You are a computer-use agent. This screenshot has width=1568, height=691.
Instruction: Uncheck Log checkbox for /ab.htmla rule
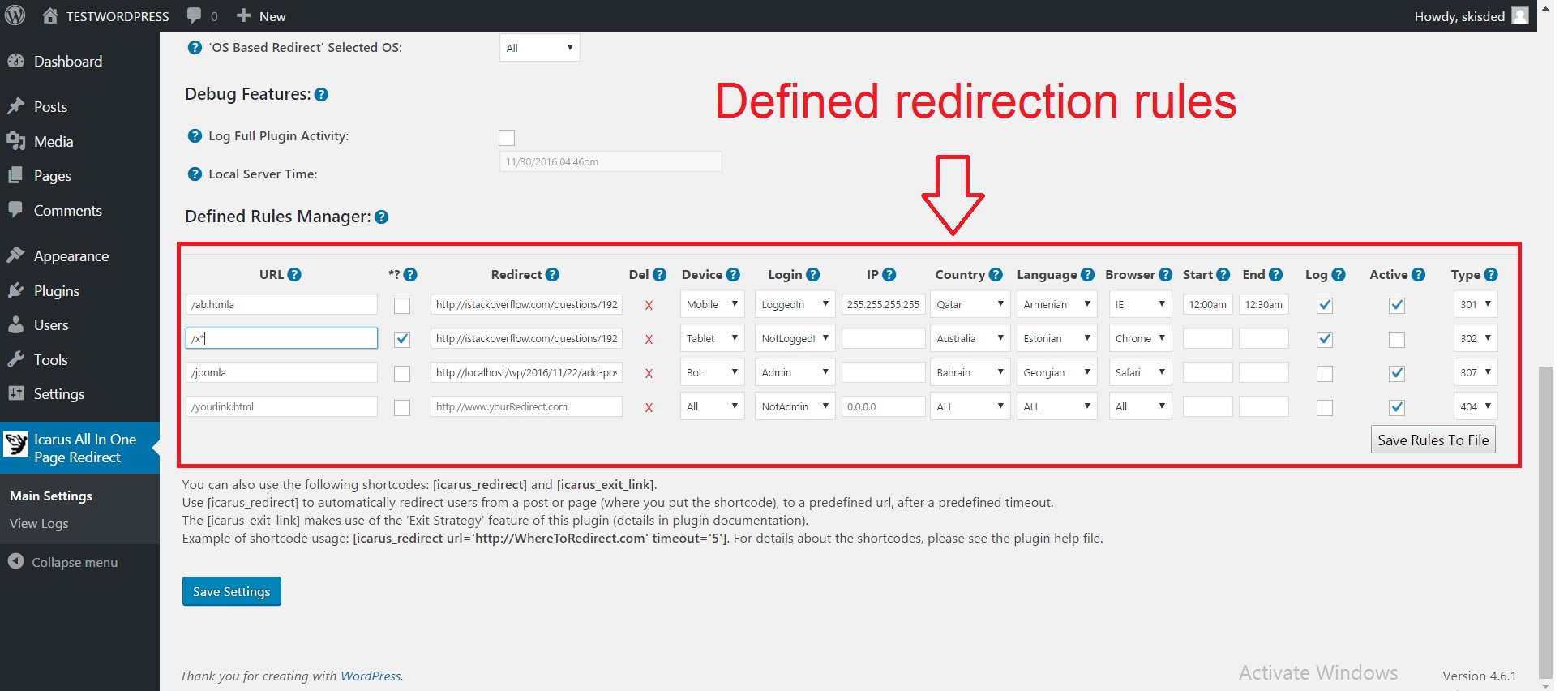point(1325,306)
